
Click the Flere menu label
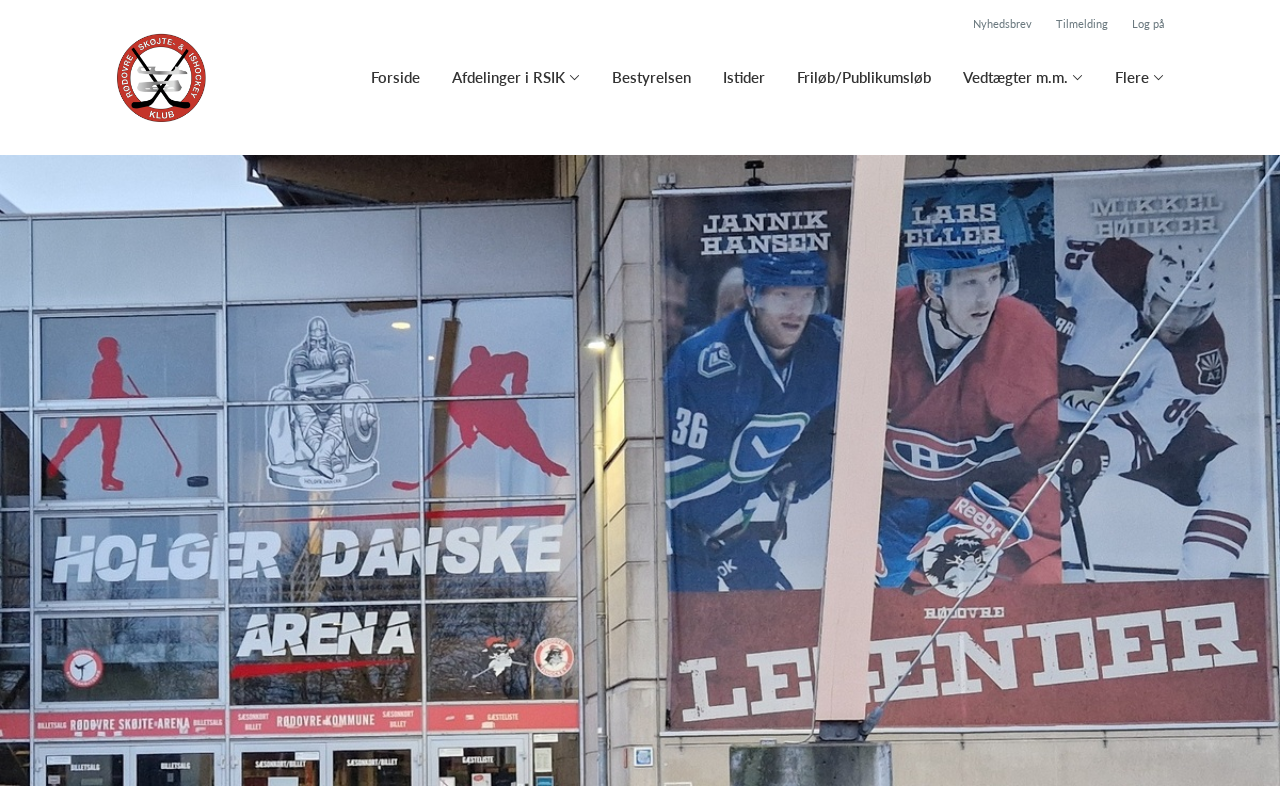(1131, 77)
